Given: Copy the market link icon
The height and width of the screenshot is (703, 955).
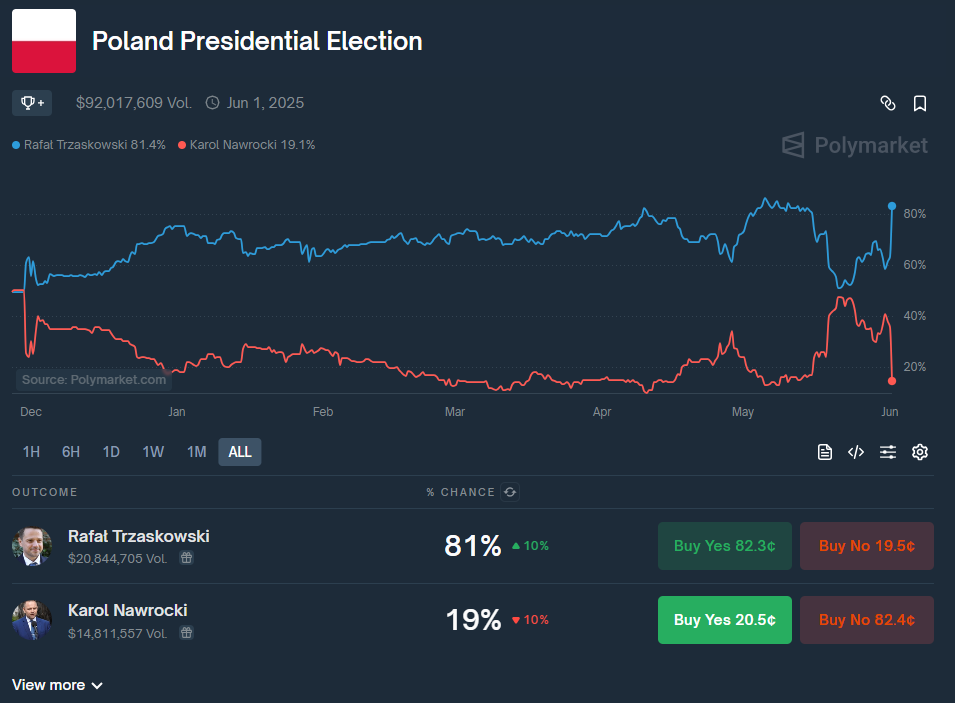Looking at the screenshot, I should pos(887,103).
